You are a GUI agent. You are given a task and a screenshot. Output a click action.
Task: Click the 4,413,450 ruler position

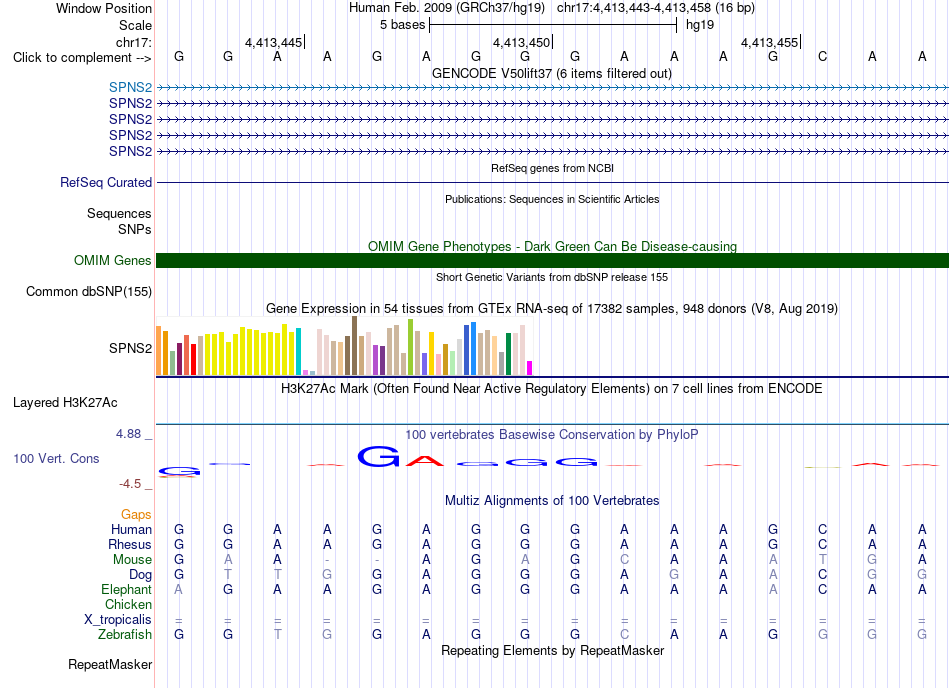point(522,42)
